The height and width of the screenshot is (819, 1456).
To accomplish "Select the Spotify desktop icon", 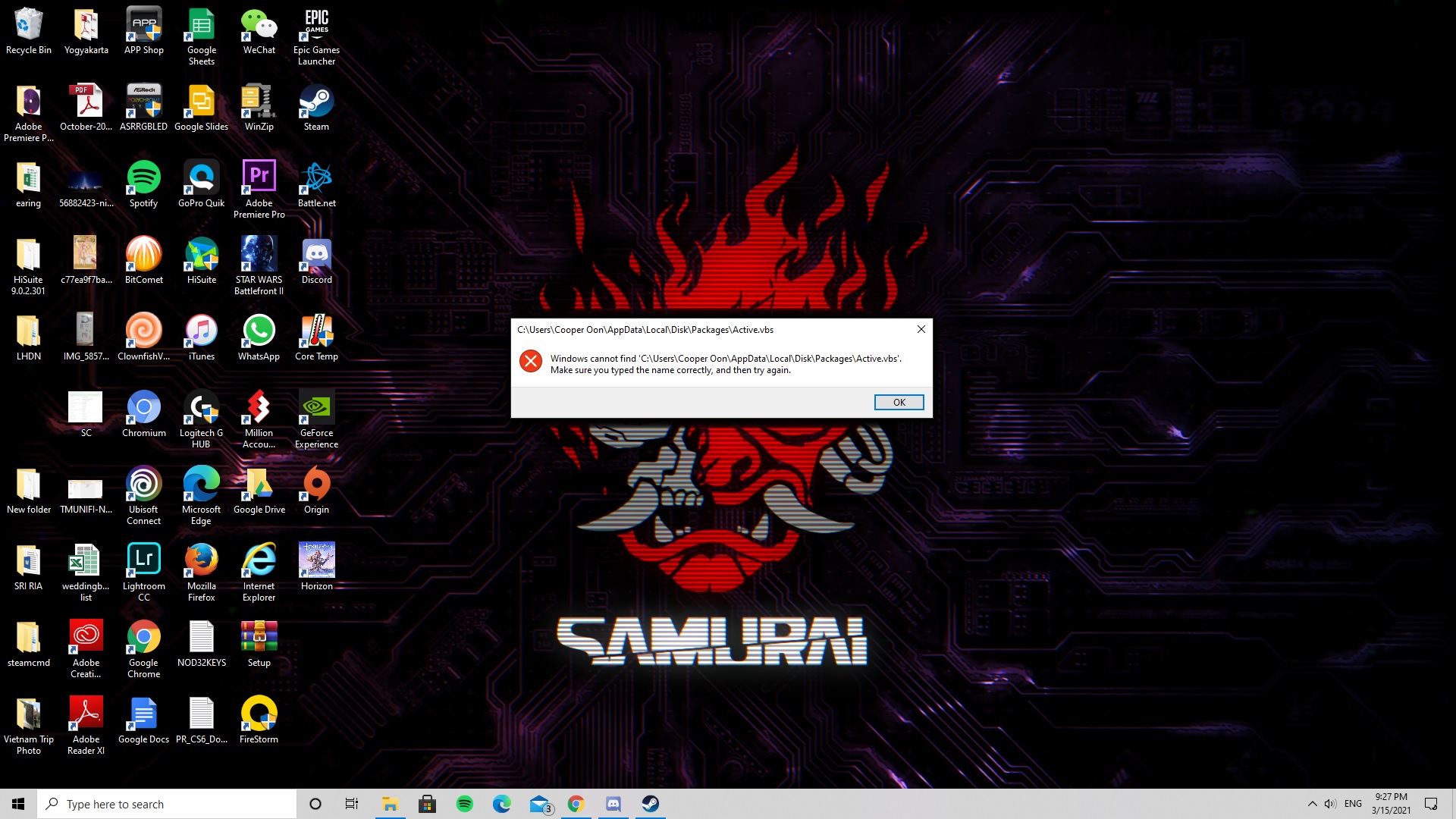I will (143, 185).
